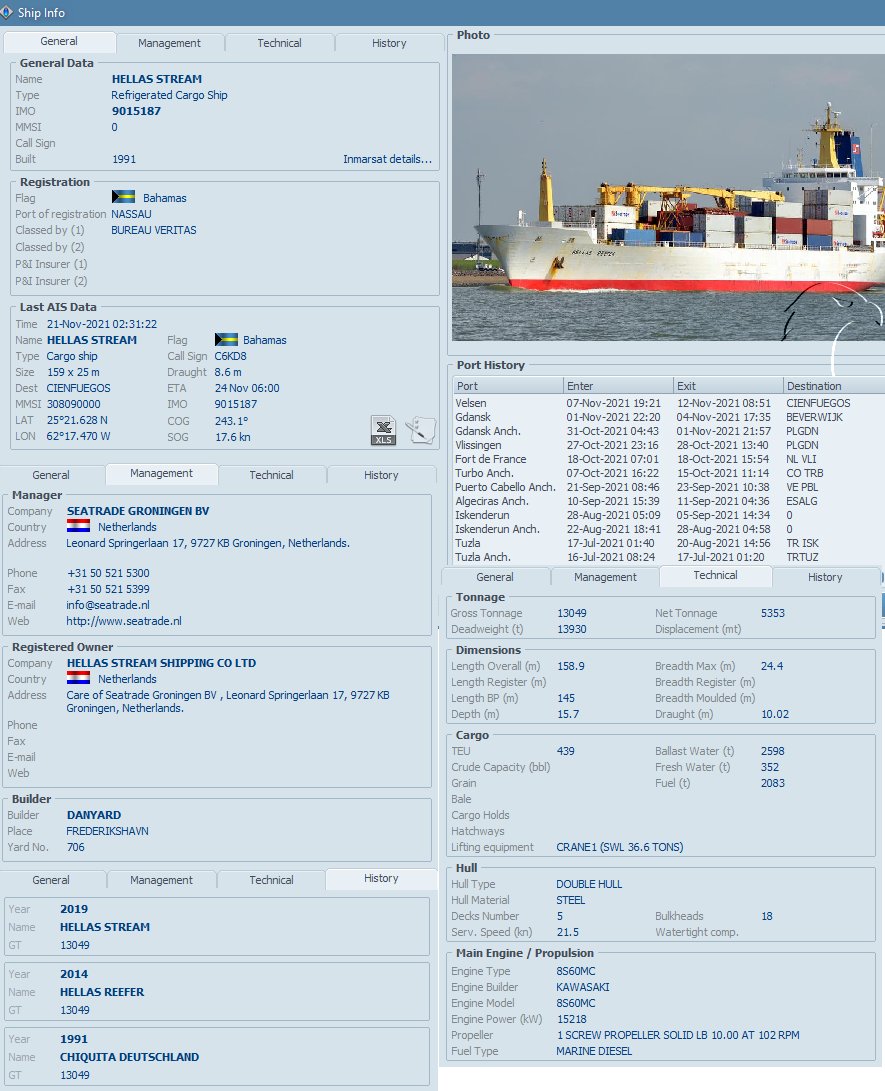Sort Port History by Port column header
The image size is (885, 1091).
click(x=508, y=385)
